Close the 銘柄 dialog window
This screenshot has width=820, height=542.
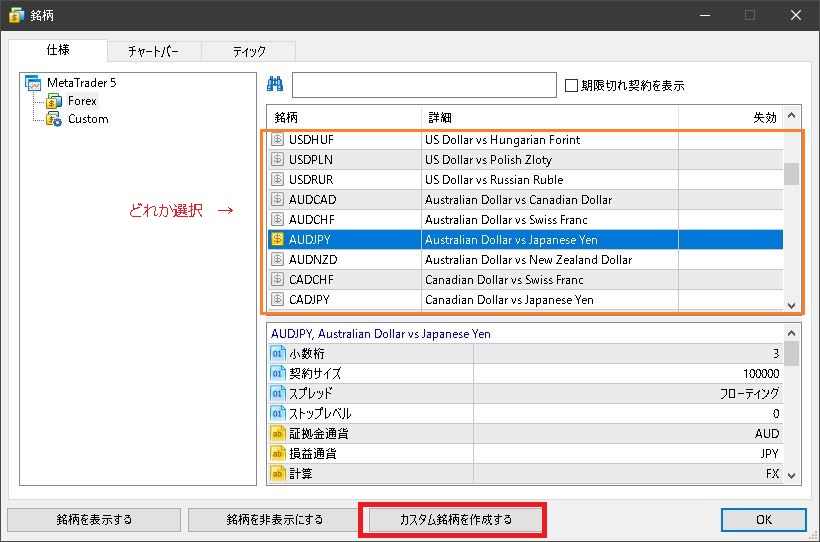(x=795, y=15)
